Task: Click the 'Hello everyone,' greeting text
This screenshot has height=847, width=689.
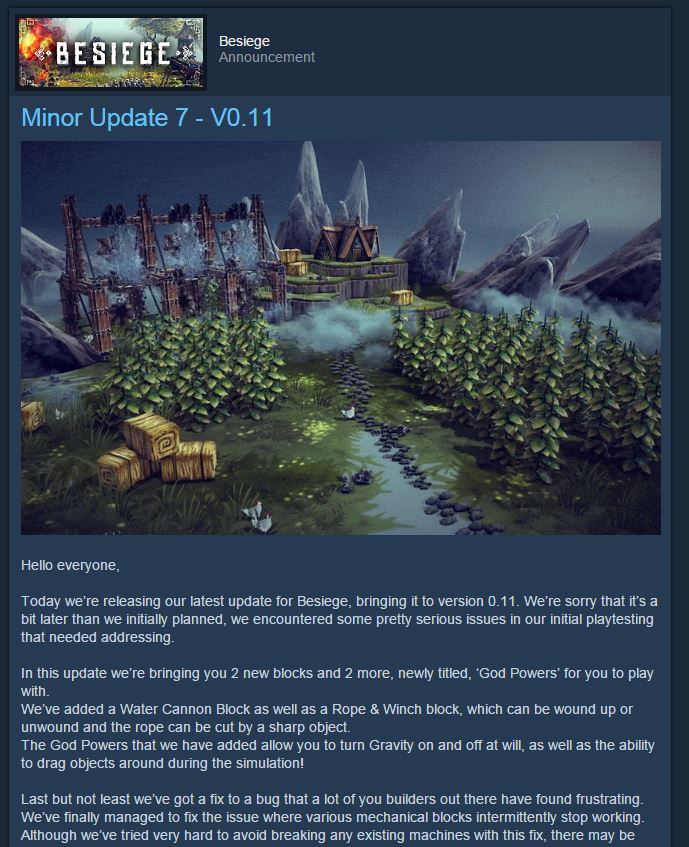Action: (x=70, y=566)
